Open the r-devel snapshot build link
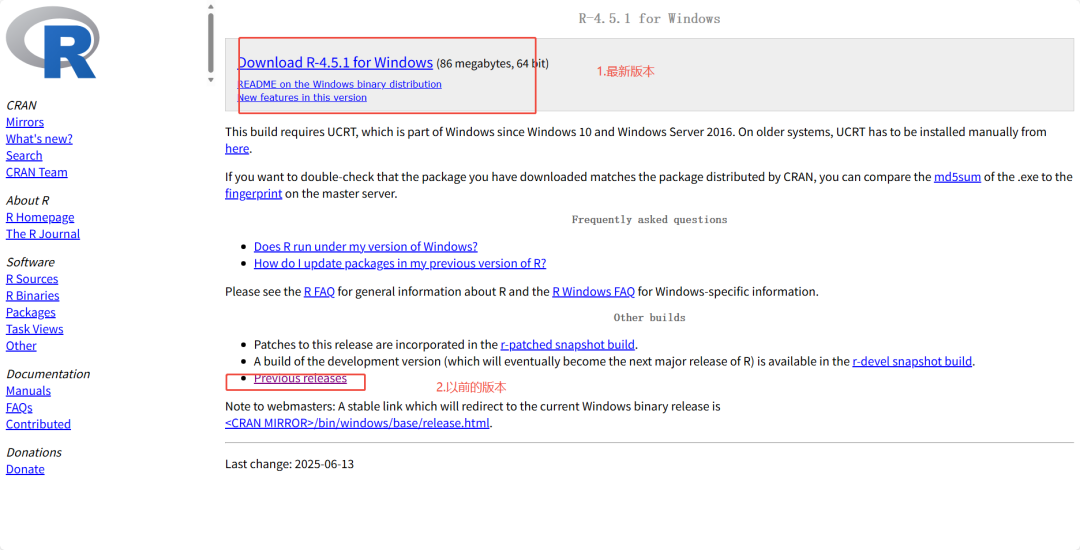Screen dimensions: 1080x550 click(x=912, y=361)
